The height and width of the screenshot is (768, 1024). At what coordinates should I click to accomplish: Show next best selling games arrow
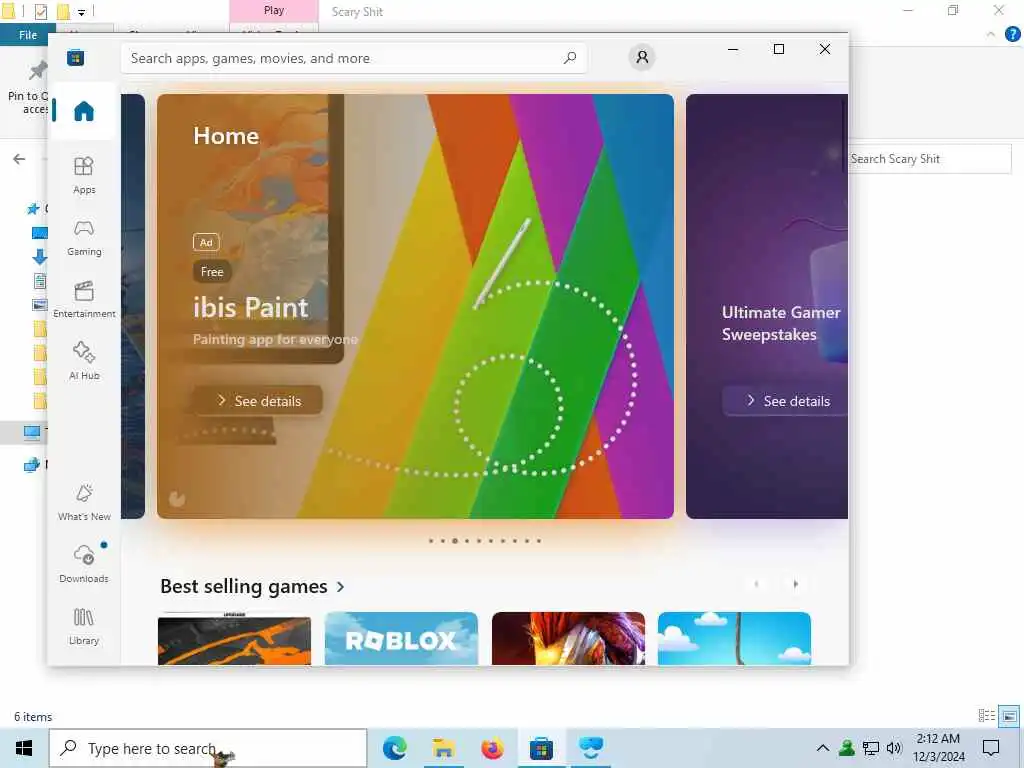[x=795, y=584]
